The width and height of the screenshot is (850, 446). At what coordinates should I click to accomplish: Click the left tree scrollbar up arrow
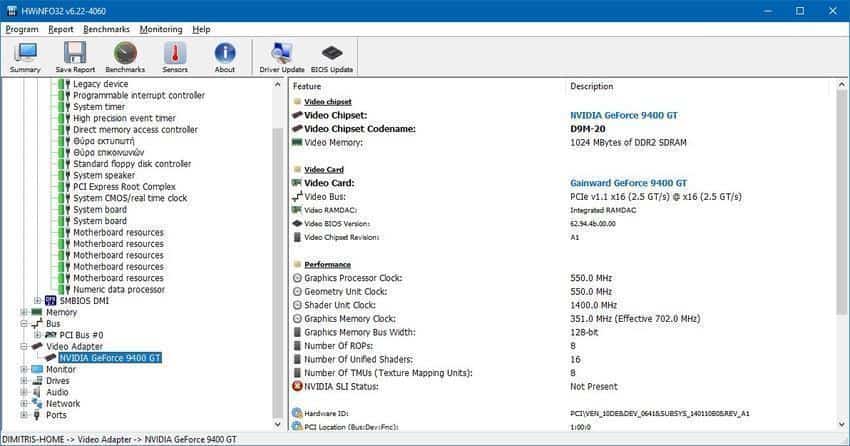tap(278, 85)
